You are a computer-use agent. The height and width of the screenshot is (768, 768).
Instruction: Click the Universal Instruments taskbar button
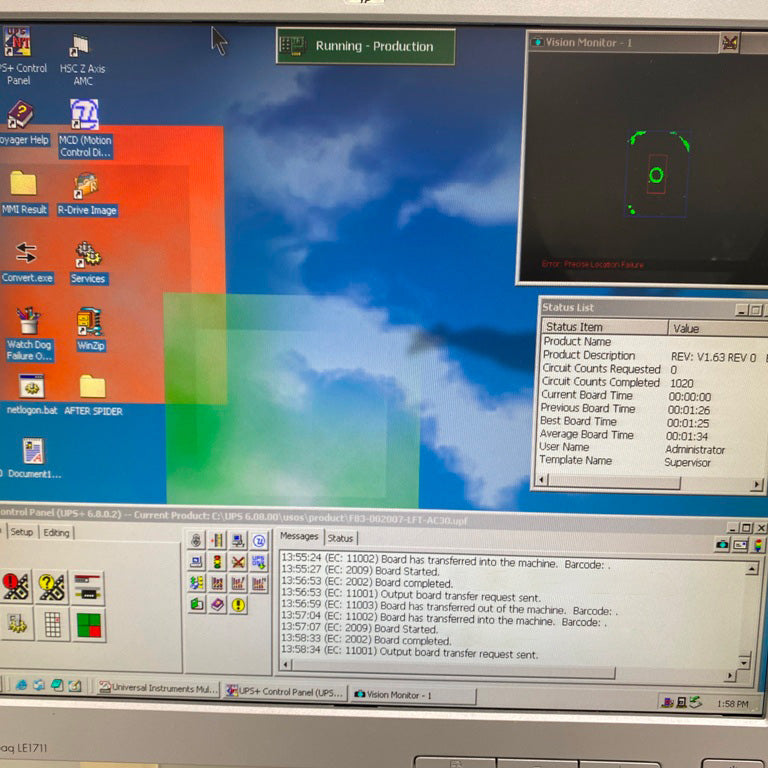pos(157,689)
